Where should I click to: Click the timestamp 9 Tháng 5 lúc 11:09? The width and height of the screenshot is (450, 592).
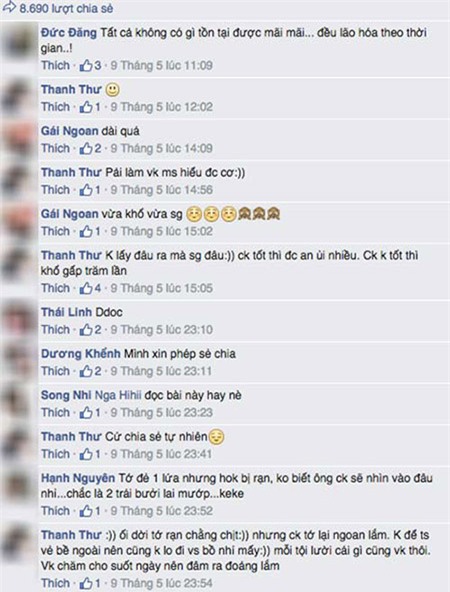(x=162, y=66)
